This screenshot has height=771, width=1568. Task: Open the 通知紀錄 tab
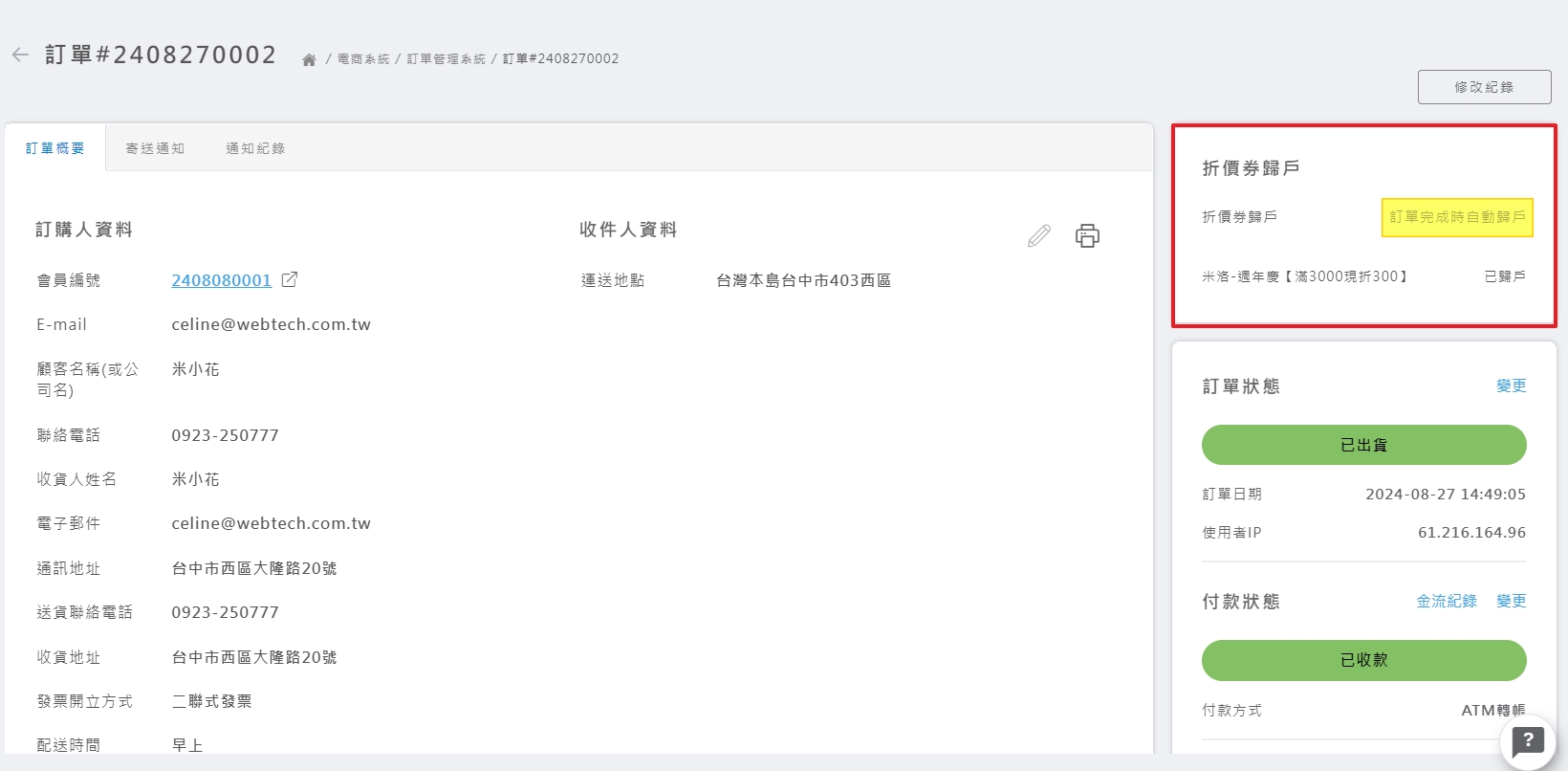click(255, 148)
